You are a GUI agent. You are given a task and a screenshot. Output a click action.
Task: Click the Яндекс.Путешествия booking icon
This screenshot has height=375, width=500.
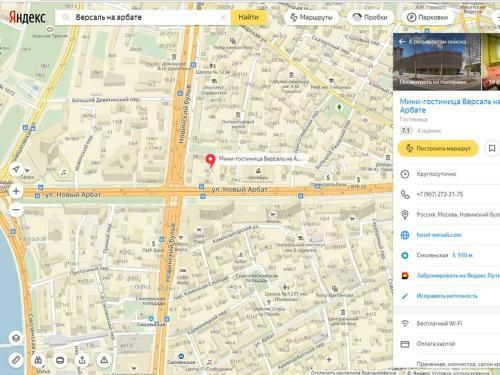pos(405,276)
